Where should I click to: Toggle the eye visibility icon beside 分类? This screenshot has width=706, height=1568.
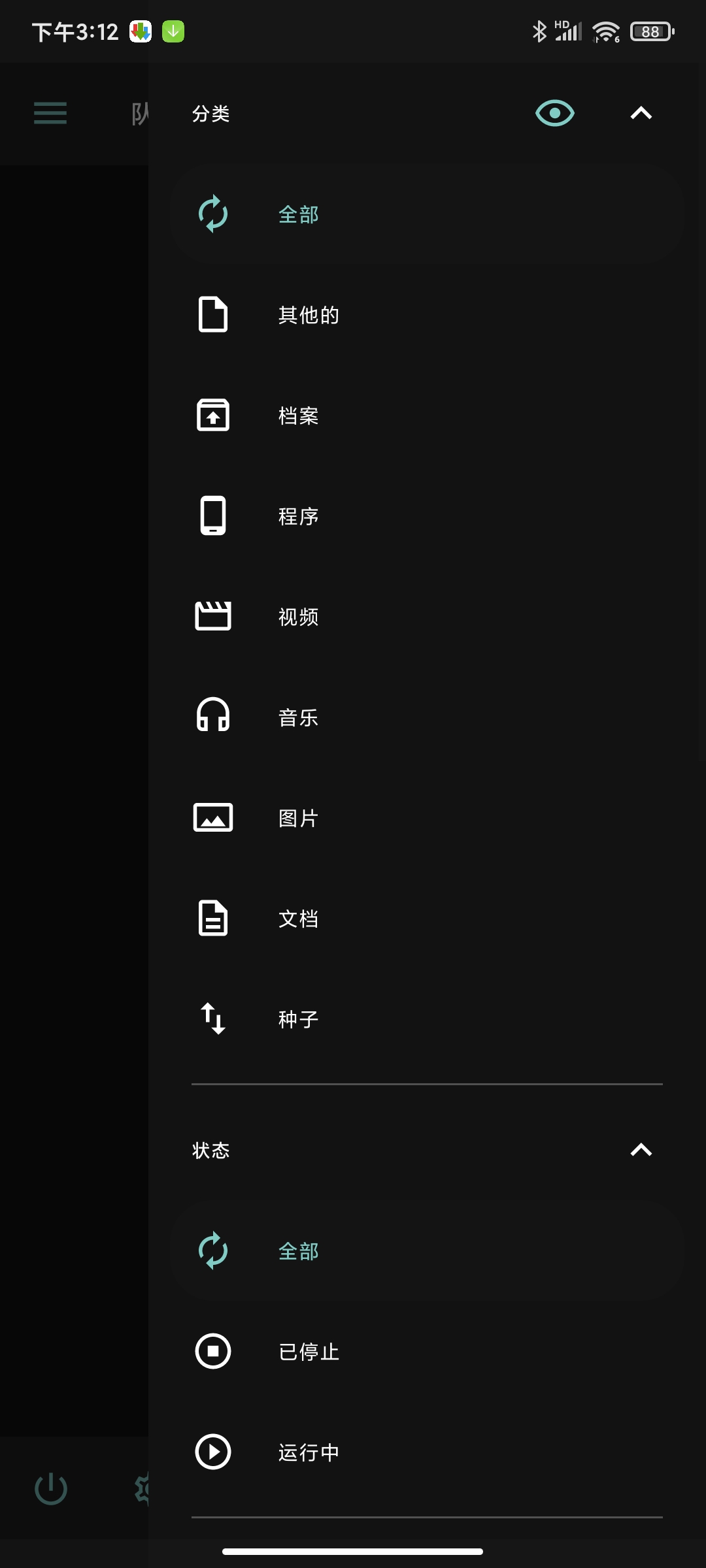554,114
